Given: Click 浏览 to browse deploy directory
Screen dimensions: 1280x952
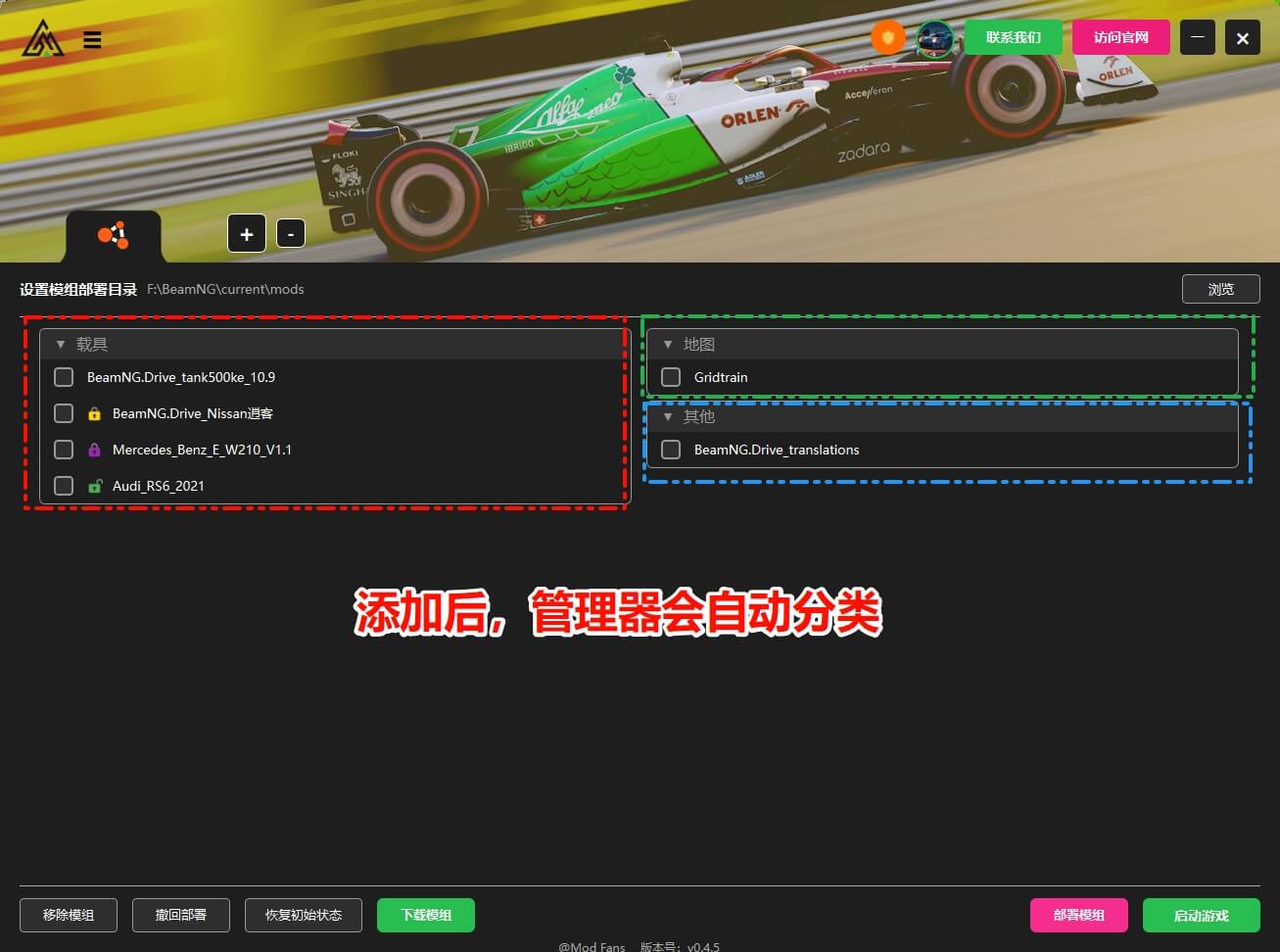Looking at the screenshot, I should pyautogui.click(x=1220, y=289).
